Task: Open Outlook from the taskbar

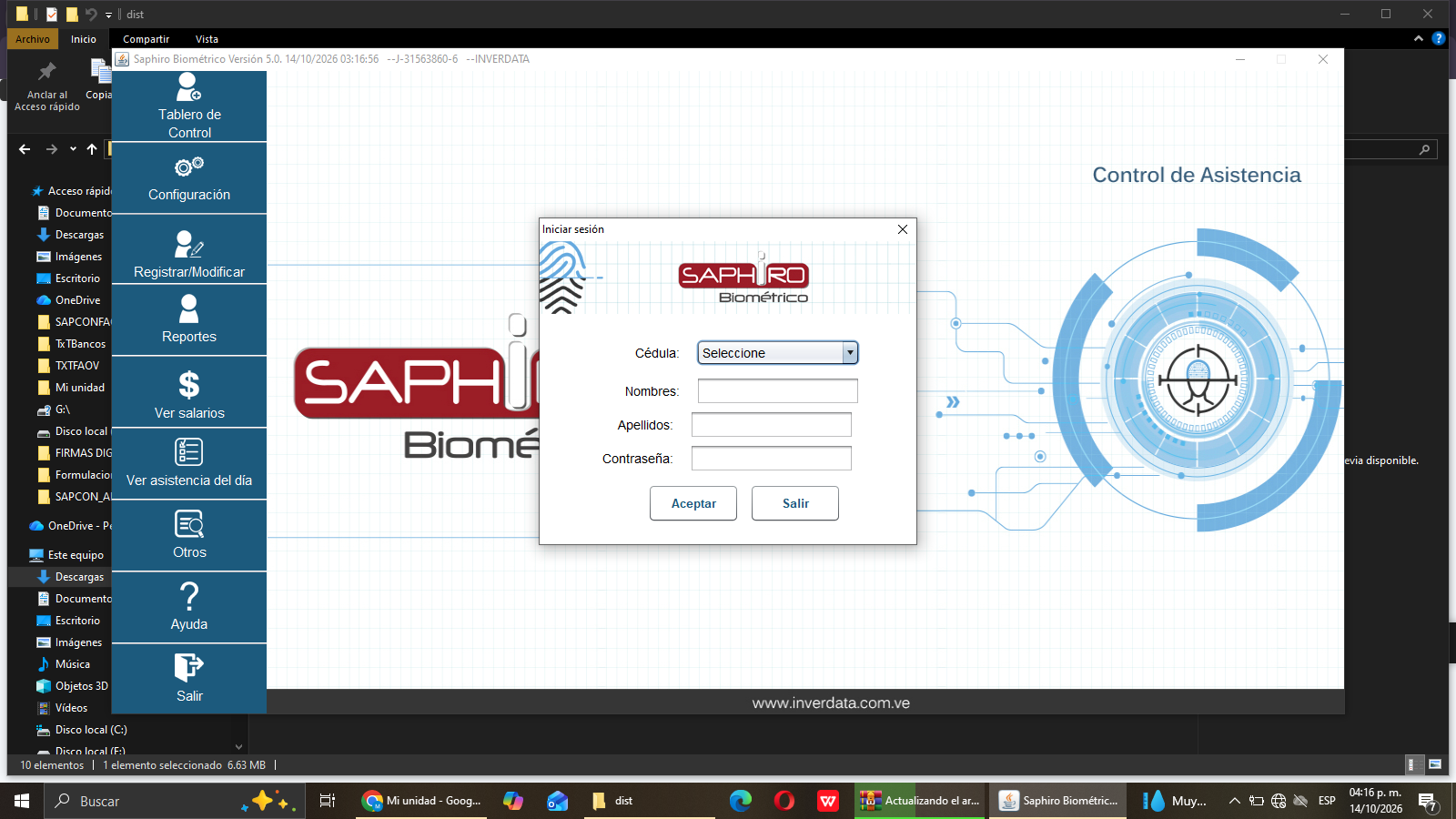Action: pos(558,801)
